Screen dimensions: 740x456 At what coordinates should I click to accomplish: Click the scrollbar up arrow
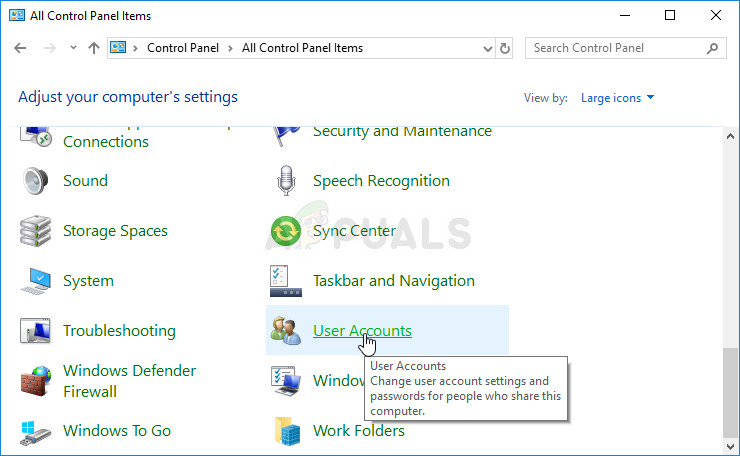click(x=731, y=136)
